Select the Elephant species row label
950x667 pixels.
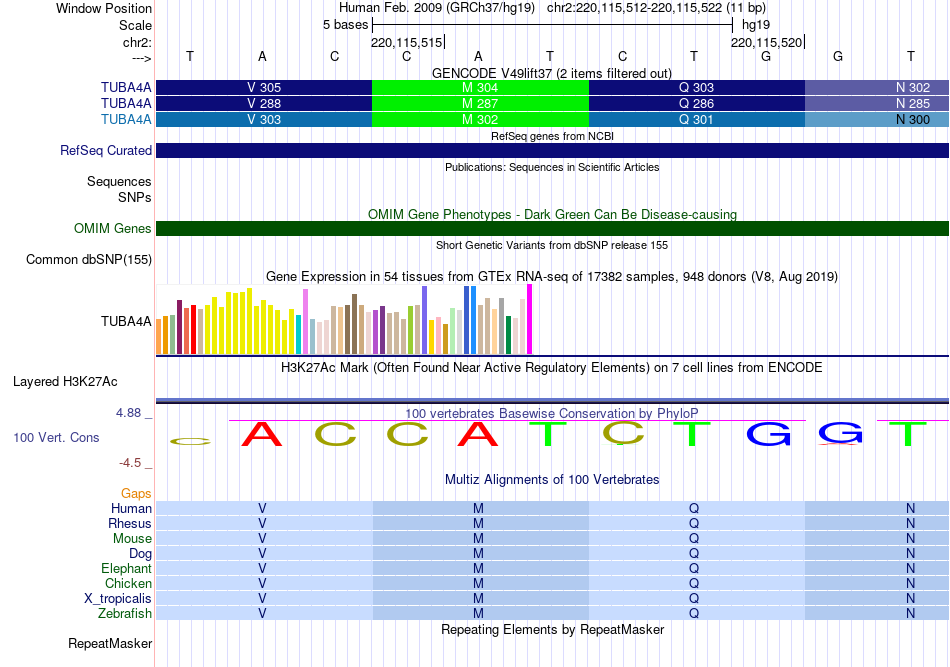point(126,568)
